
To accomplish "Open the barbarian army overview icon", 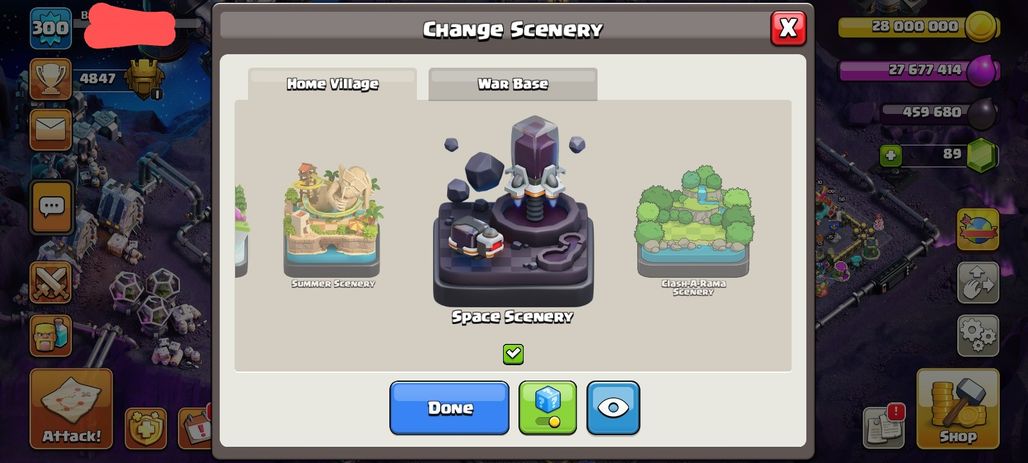I will pos(50,335).
